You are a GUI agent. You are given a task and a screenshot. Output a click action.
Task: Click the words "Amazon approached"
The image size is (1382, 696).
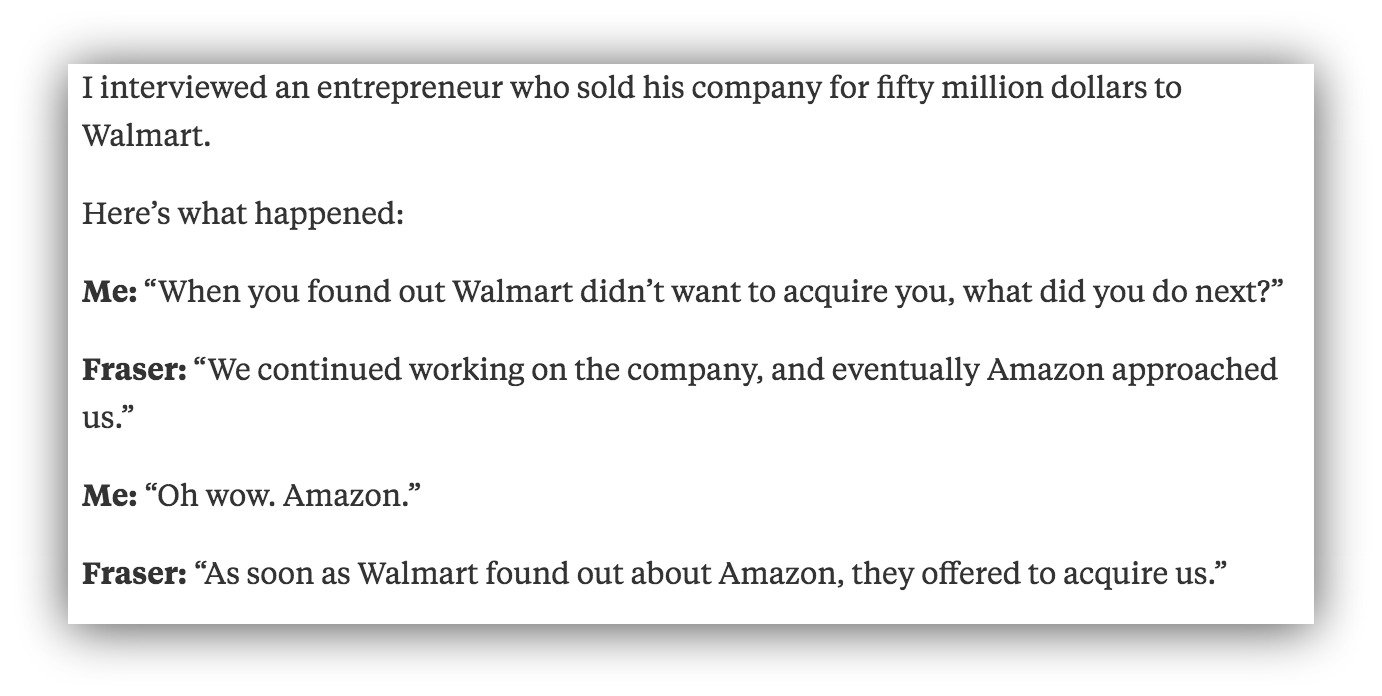[x=1131, y=370]
